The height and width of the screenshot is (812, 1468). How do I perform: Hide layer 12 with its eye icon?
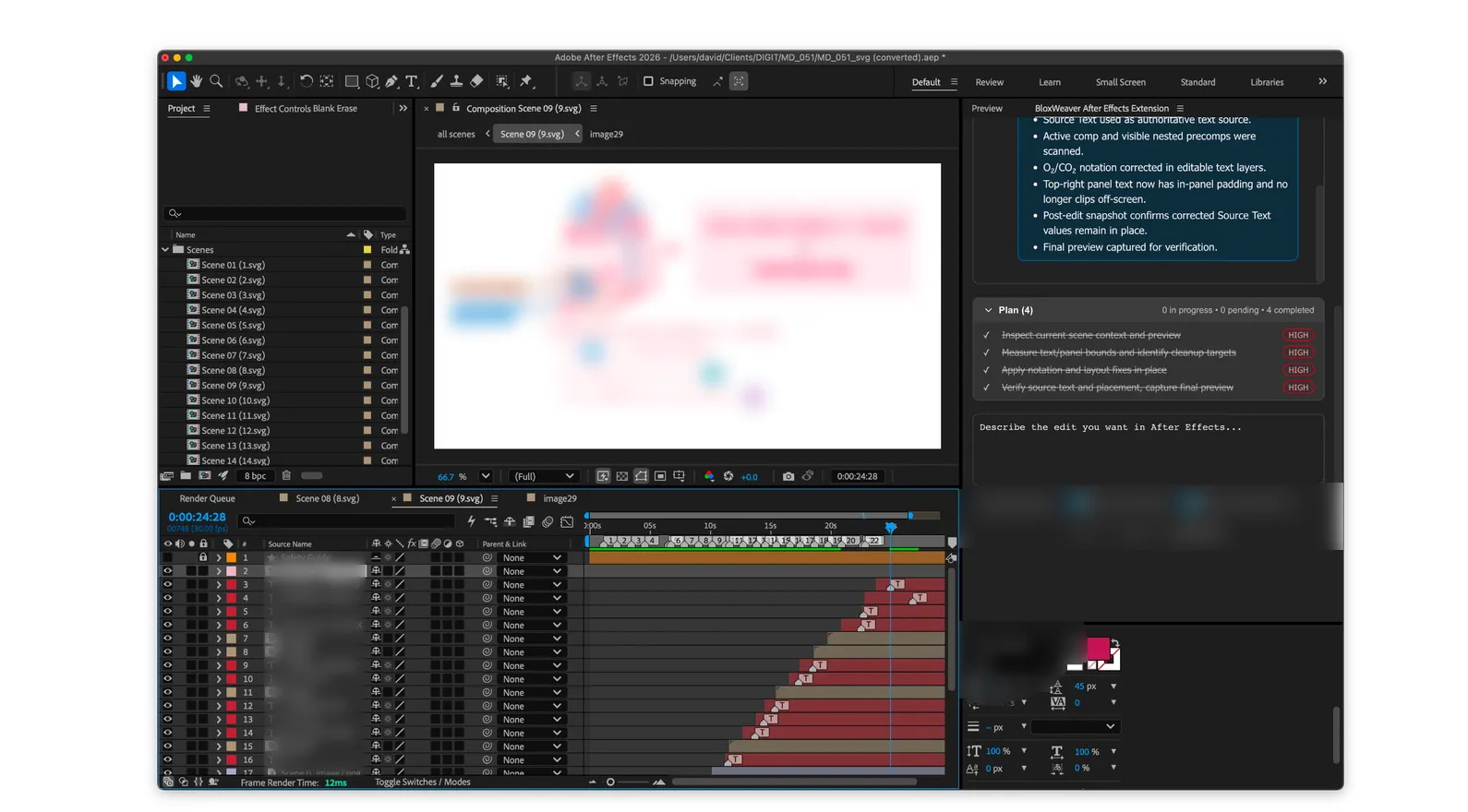[168, 706]
